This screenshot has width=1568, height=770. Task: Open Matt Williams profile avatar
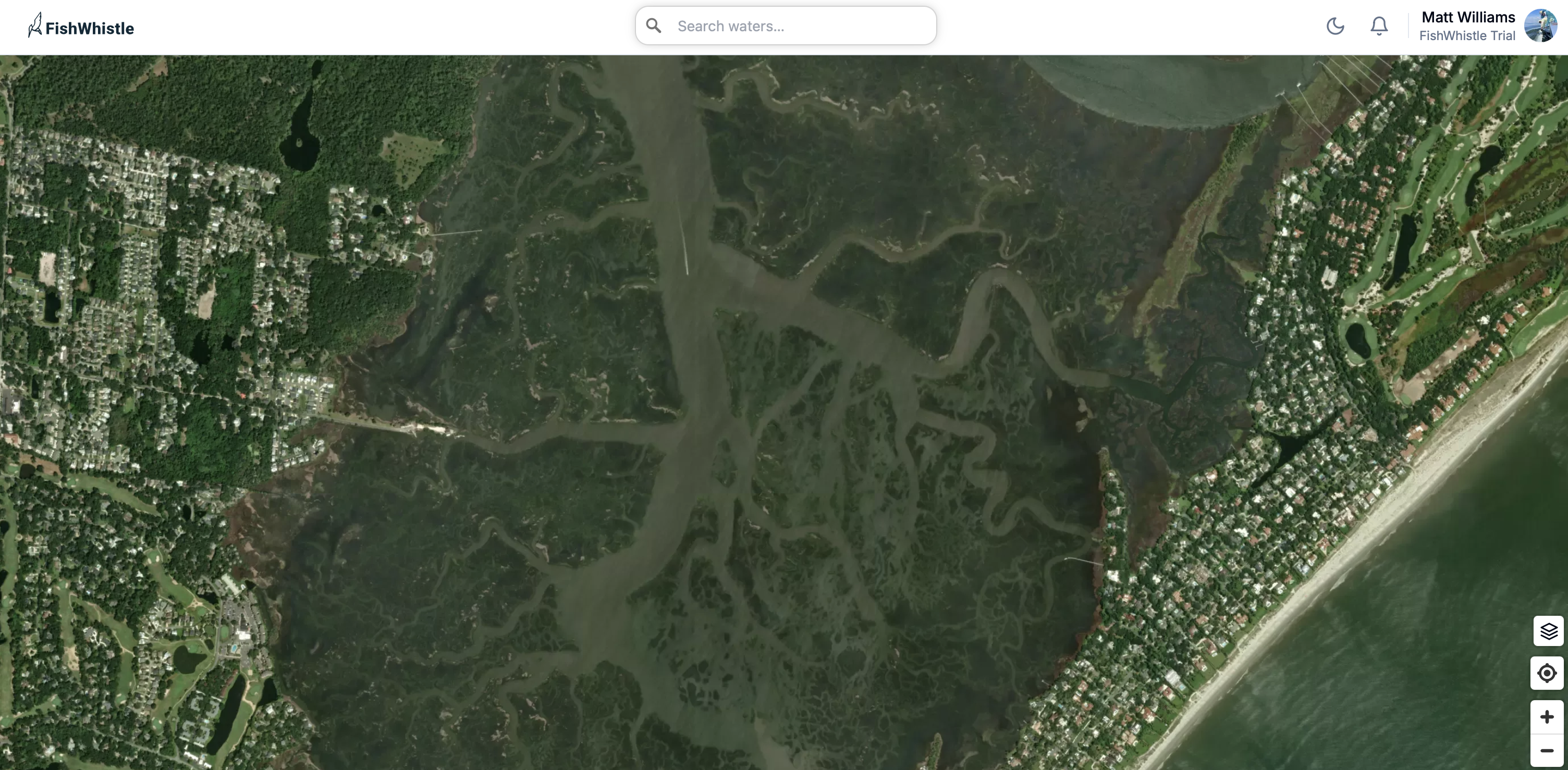pos(1540,26)
